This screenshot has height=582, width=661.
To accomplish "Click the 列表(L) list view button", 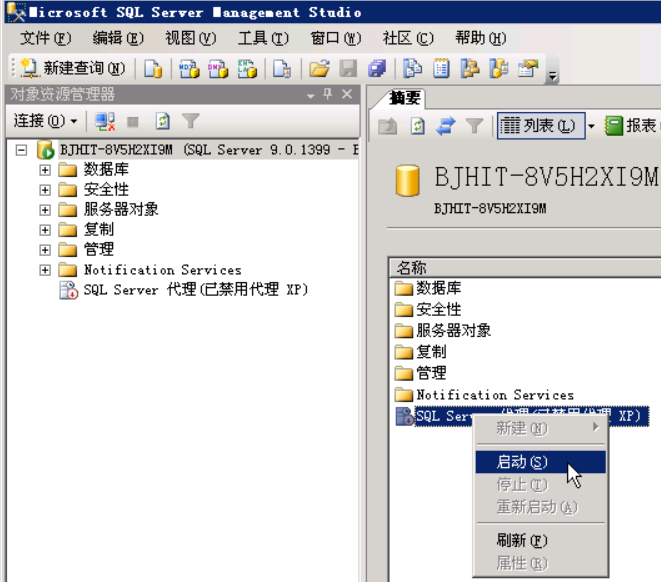I will coord(541,126).
